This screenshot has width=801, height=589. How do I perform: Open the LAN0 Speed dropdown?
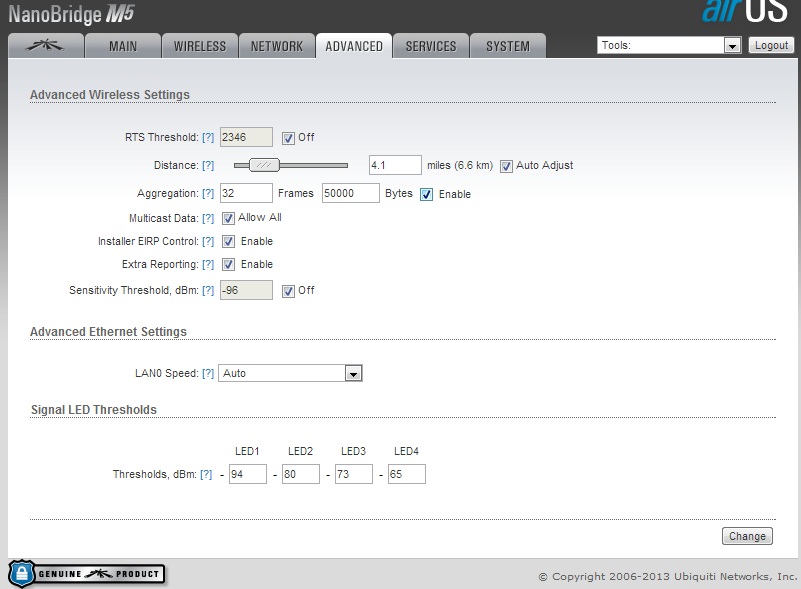click(x=290, y=373)
